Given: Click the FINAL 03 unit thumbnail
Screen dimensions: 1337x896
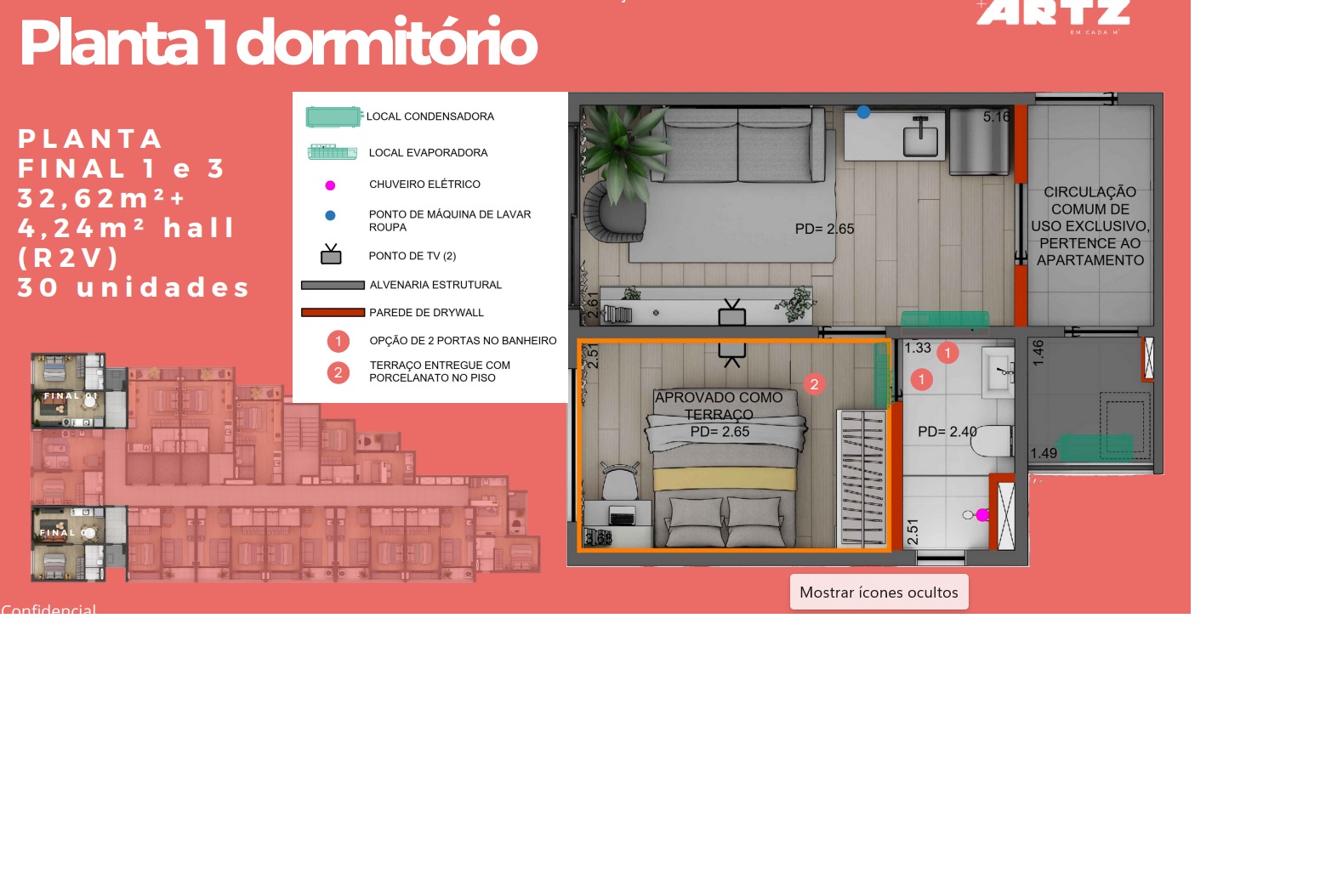Looking at the screenshot, I should point(68,544).
